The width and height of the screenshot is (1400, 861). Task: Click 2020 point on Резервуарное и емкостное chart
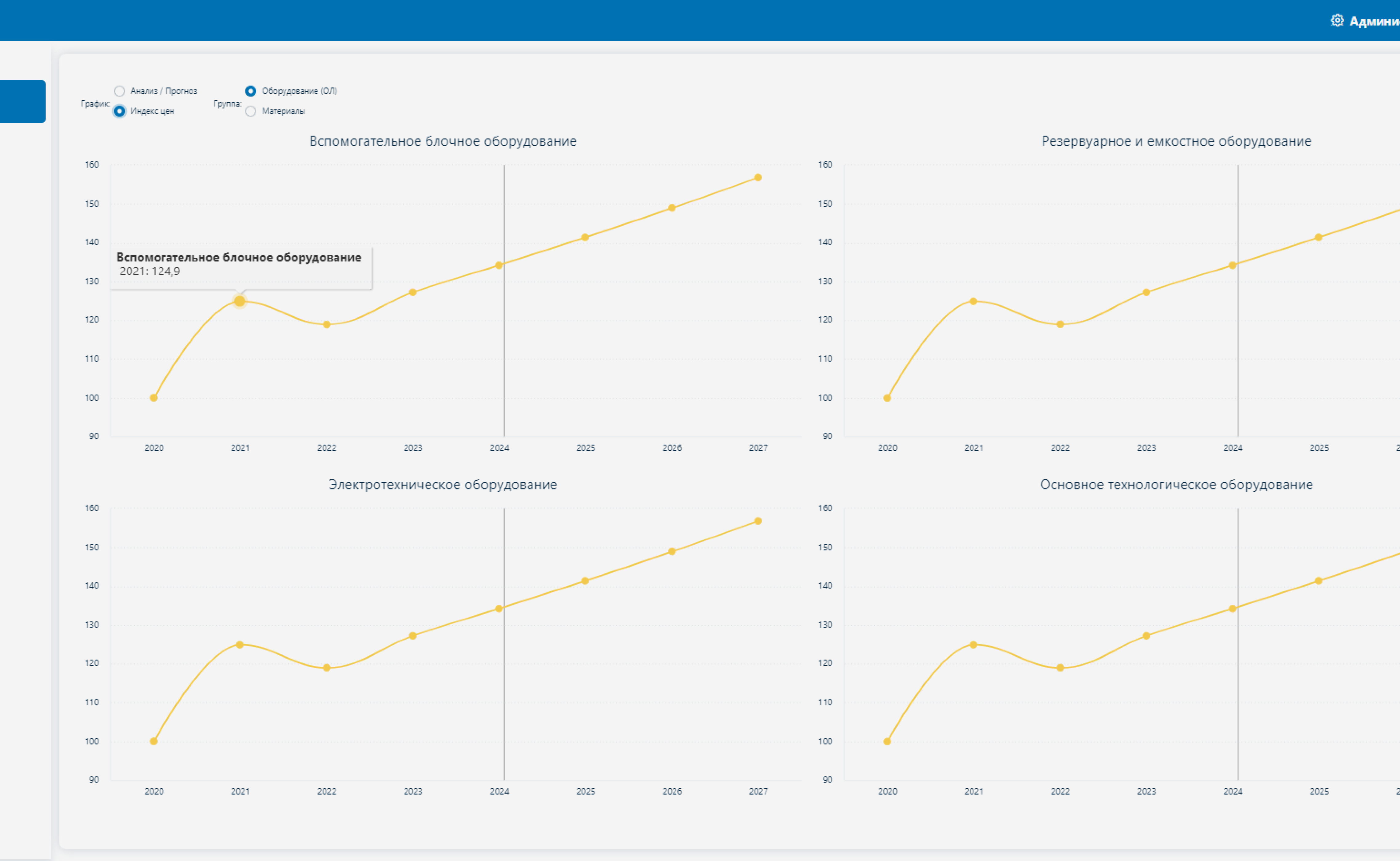887,398
